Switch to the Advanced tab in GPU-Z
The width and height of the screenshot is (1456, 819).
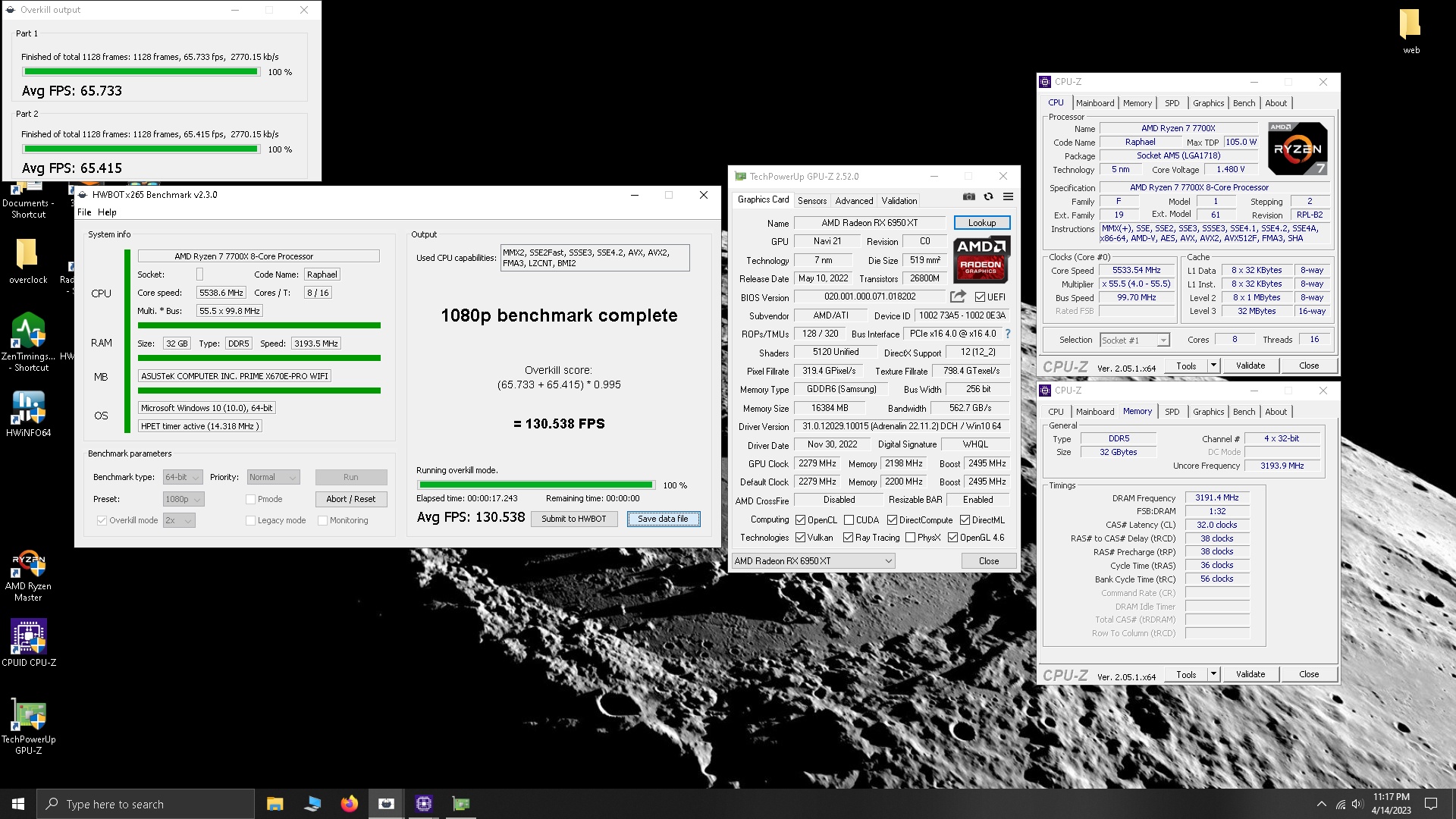tap(854, 201)
